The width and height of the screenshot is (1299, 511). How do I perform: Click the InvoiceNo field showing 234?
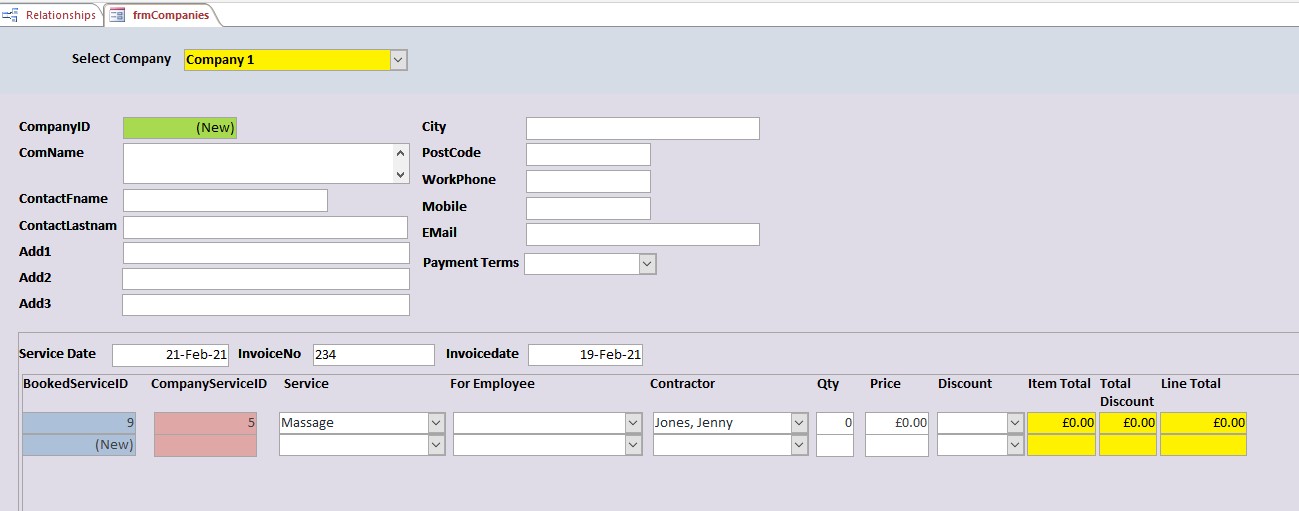pos(374,355)
